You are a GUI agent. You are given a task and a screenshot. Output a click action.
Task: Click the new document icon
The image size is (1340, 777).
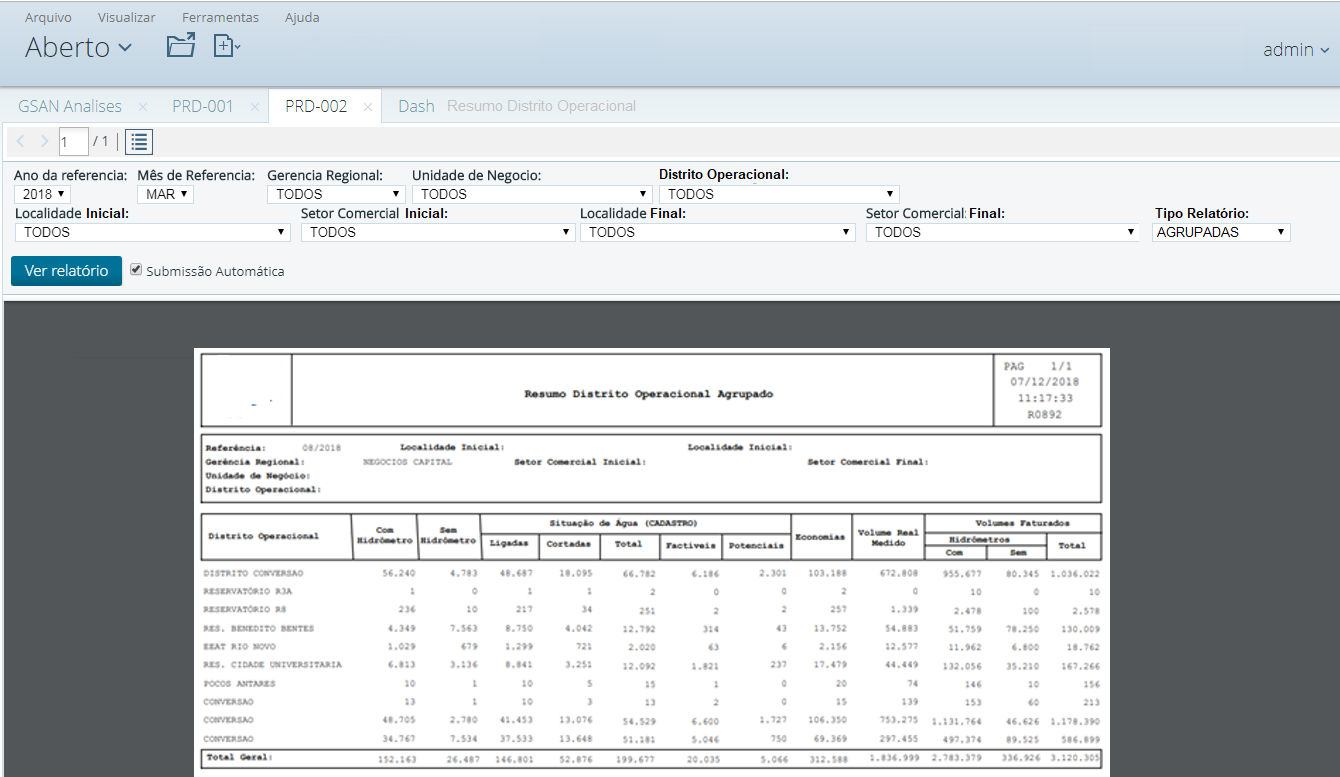[x=226, y=46]
